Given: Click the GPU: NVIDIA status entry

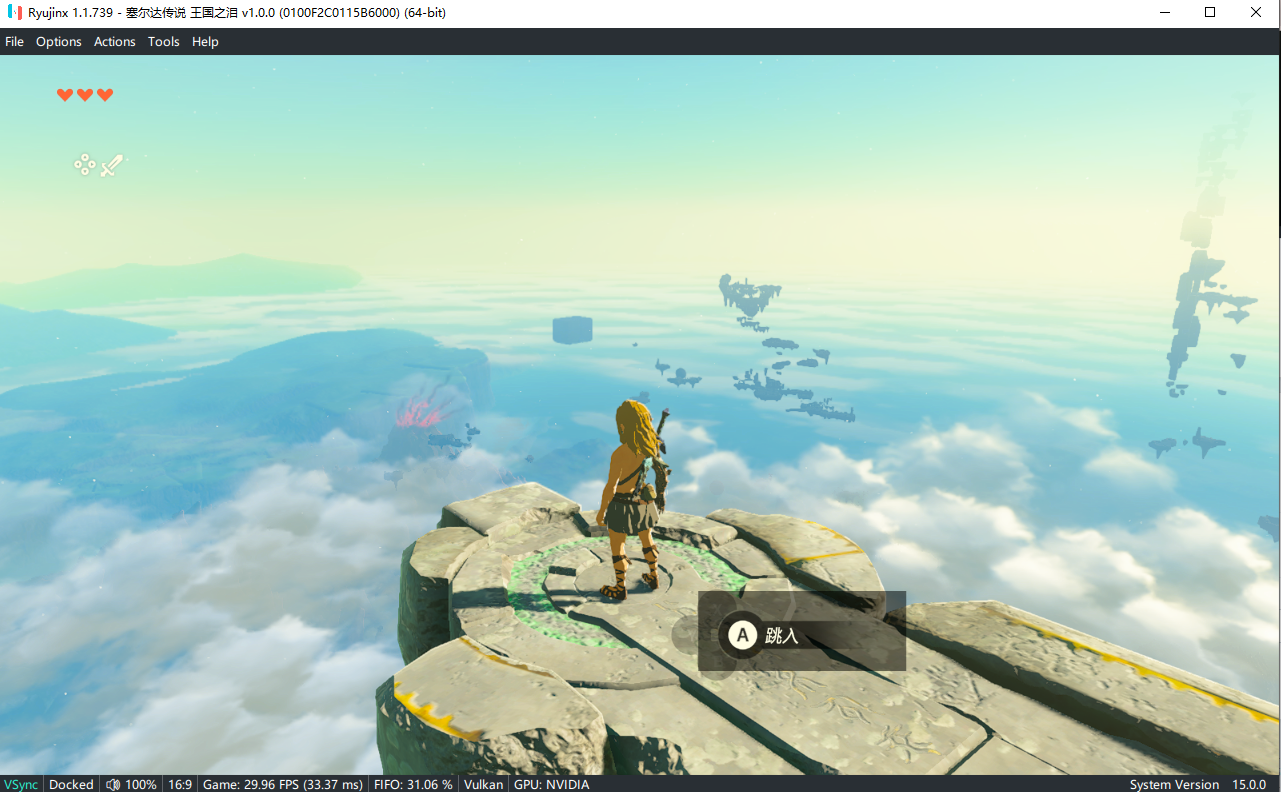Looking at the screenshot, I should point(551,784).
